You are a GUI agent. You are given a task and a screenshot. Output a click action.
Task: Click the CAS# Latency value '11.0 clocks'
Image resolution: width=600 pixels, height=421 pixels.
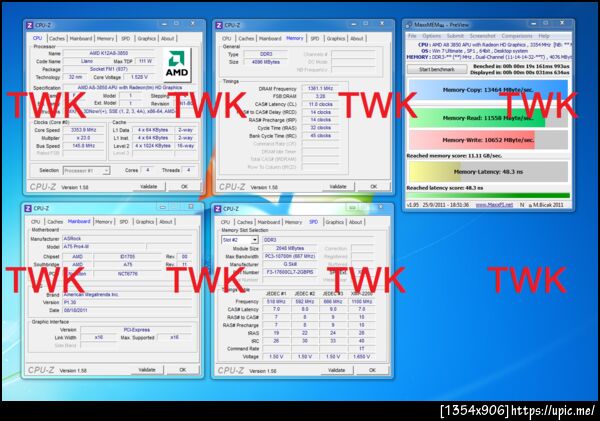(x=320, y=104)
